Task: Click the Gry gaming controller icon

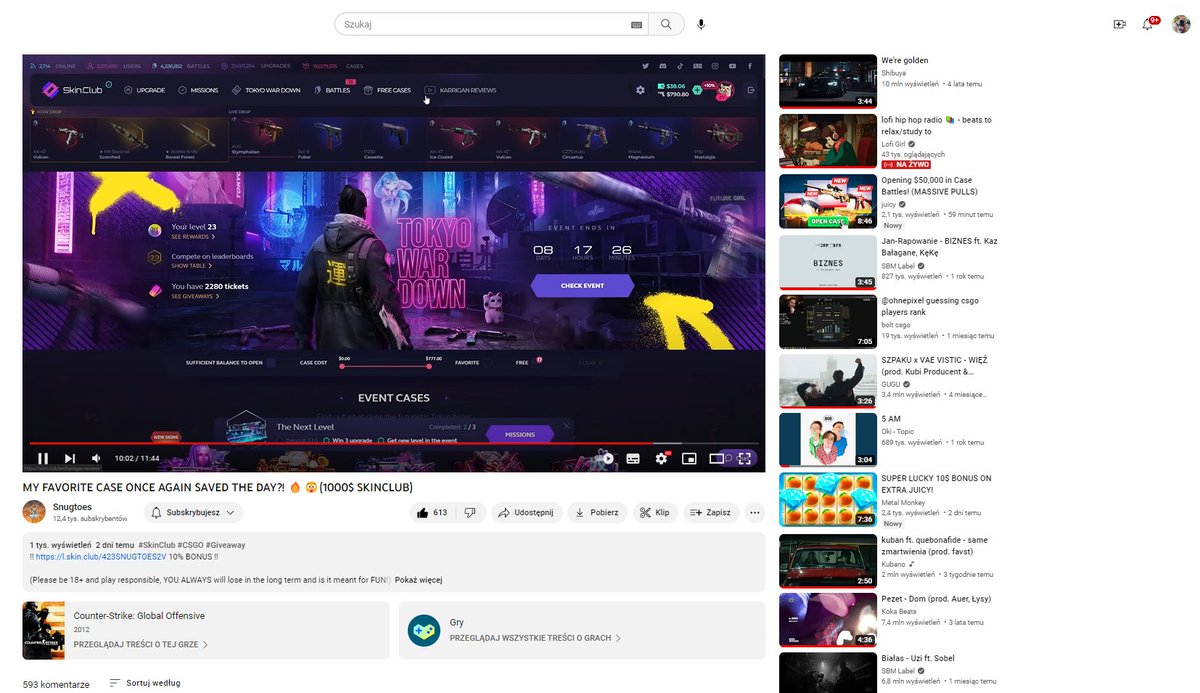Action: tap(424, 630)
